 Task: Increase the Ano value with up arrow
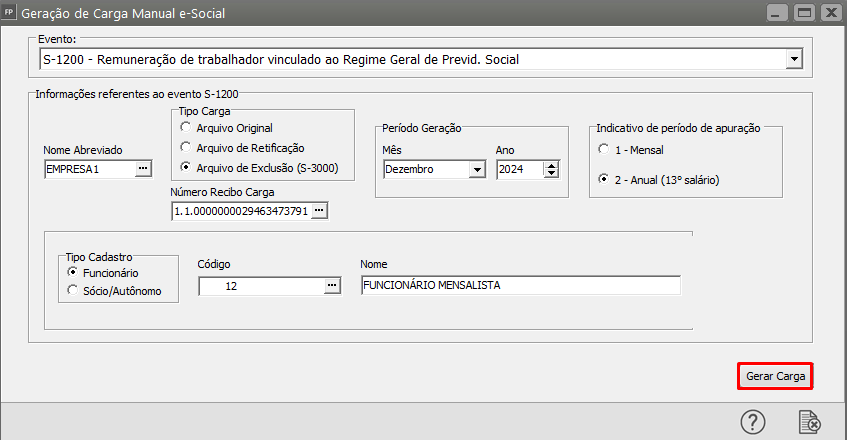pos(550,165)
